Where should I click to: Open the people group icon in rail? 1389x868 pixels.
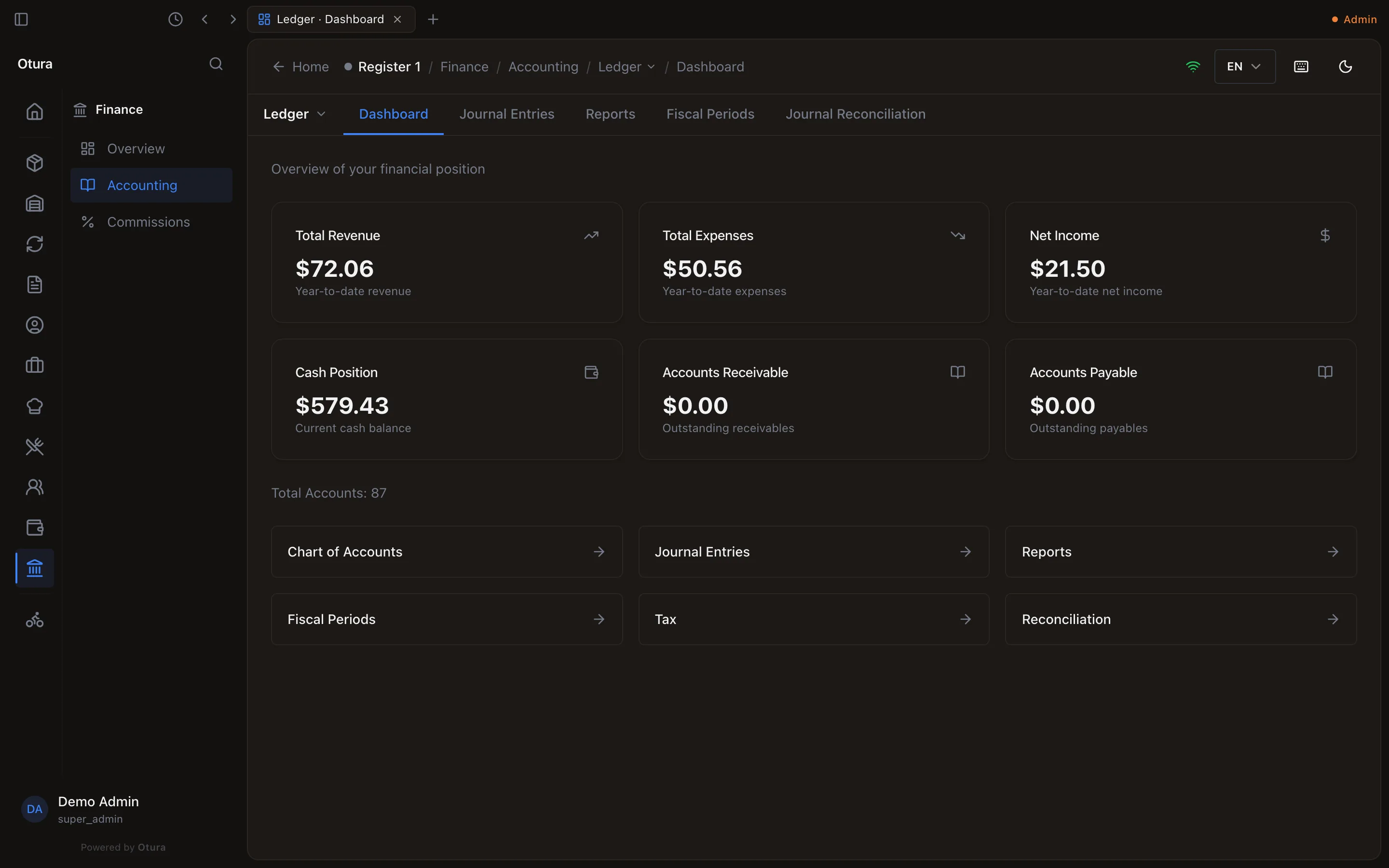point(34,487)
